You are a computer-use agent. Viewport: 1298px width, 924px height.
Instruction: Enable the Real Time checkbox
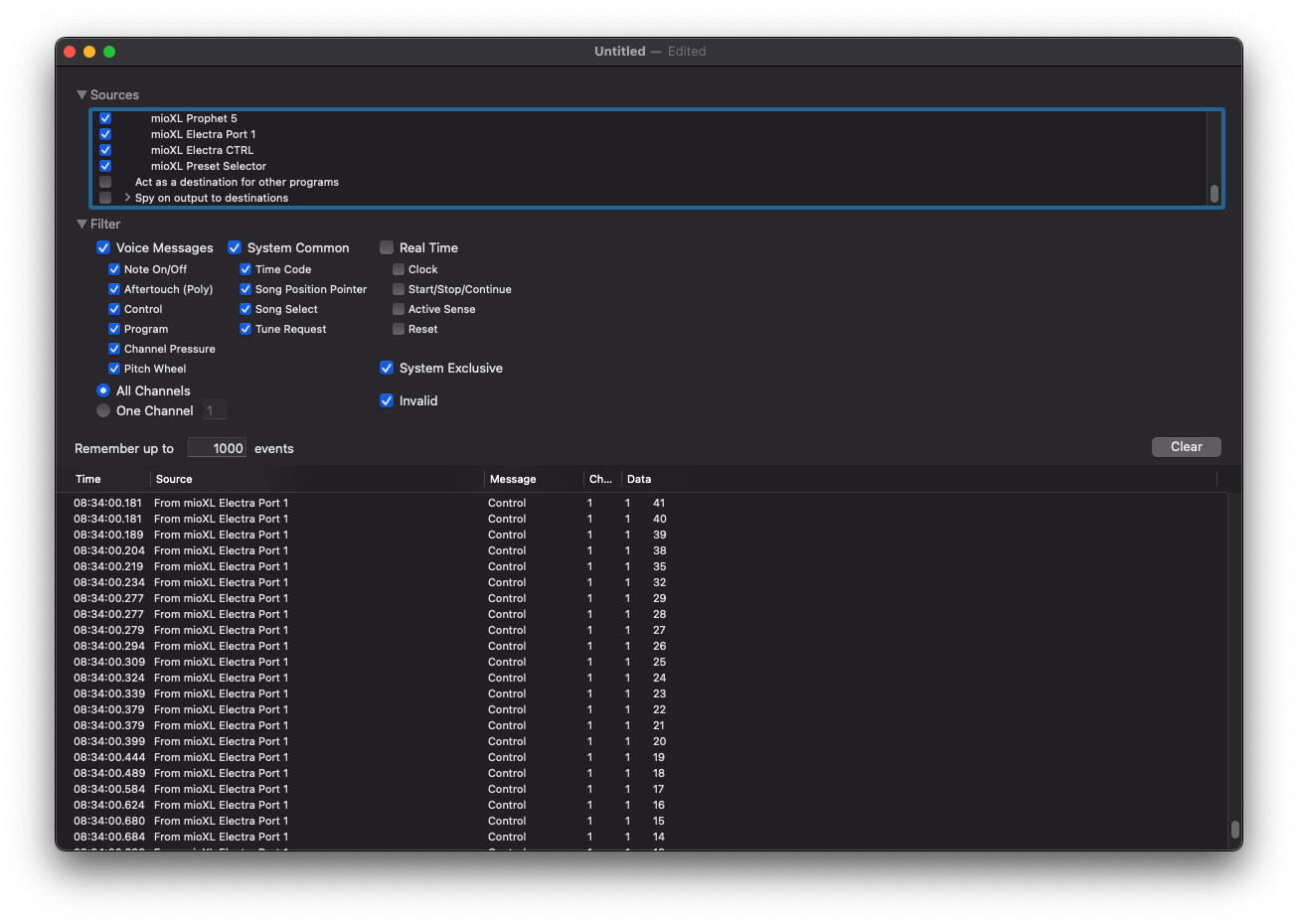387,247
